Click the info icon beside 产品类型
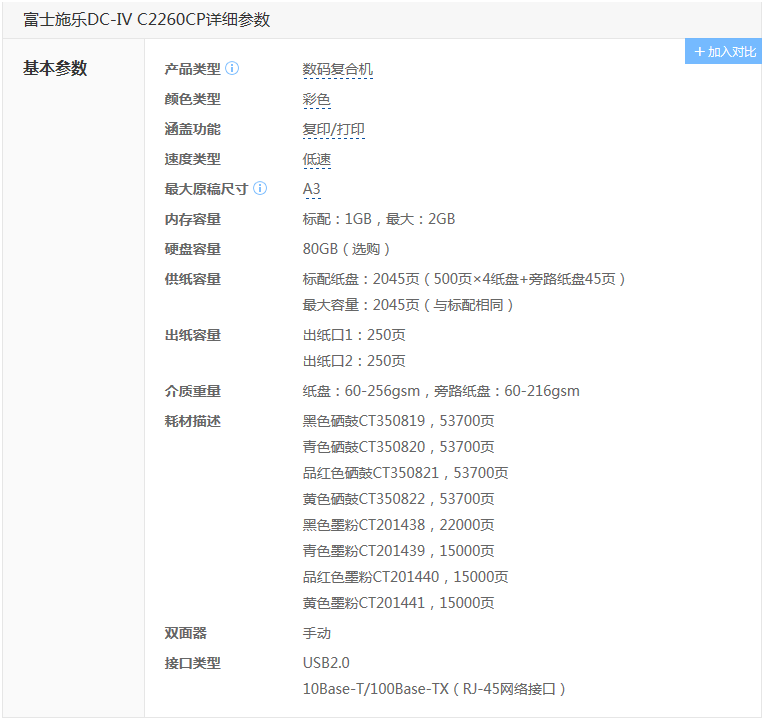Viewport: 762px width, 718px height. point(232,69)
